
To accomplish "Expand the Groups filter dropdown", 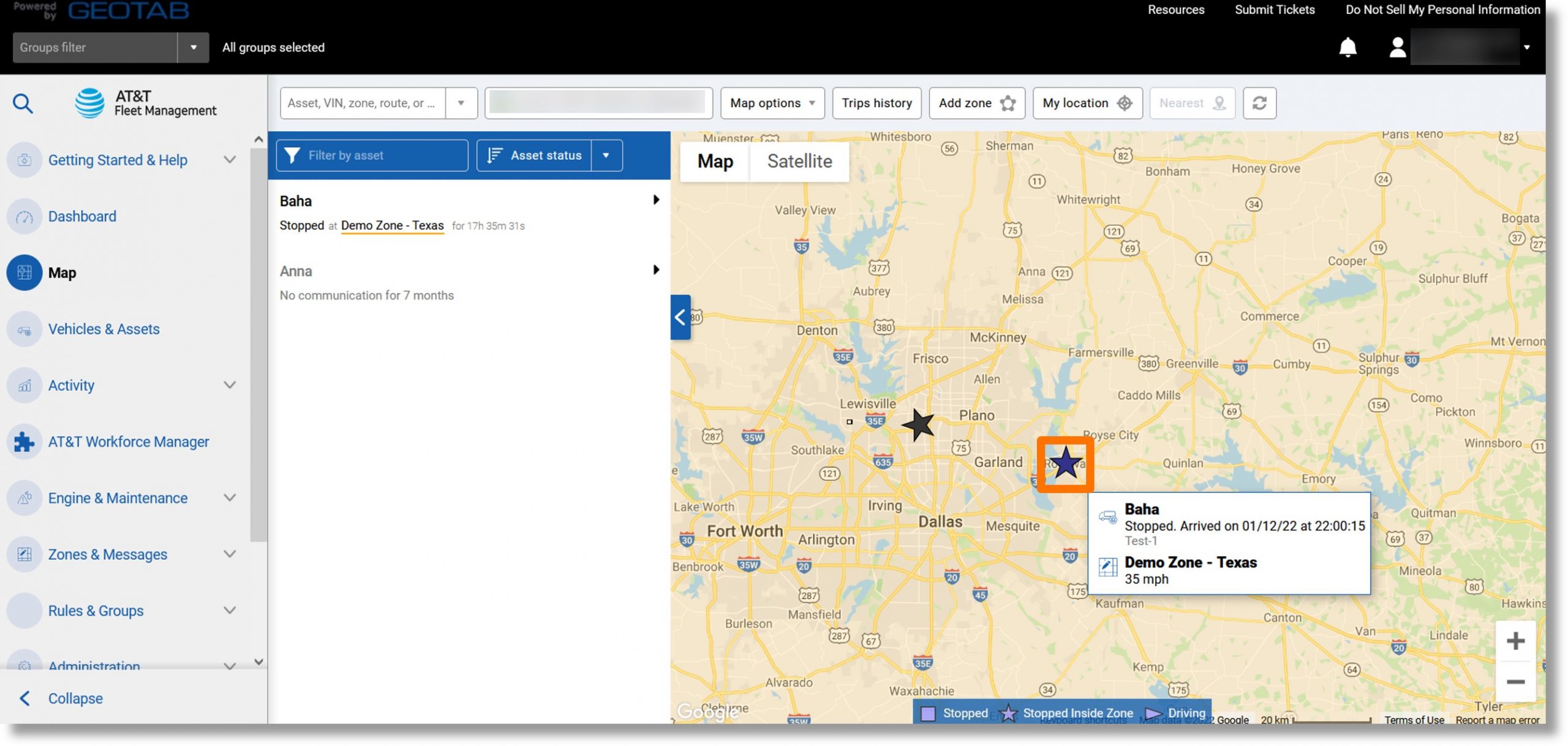I will (192, 47).
